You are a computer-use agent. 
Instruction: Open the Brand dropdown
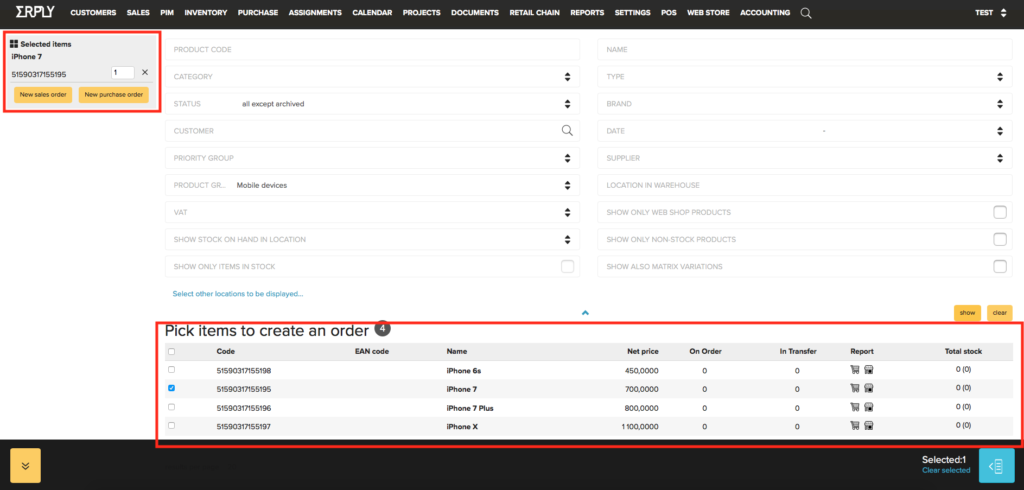click(x=805, y=103)
